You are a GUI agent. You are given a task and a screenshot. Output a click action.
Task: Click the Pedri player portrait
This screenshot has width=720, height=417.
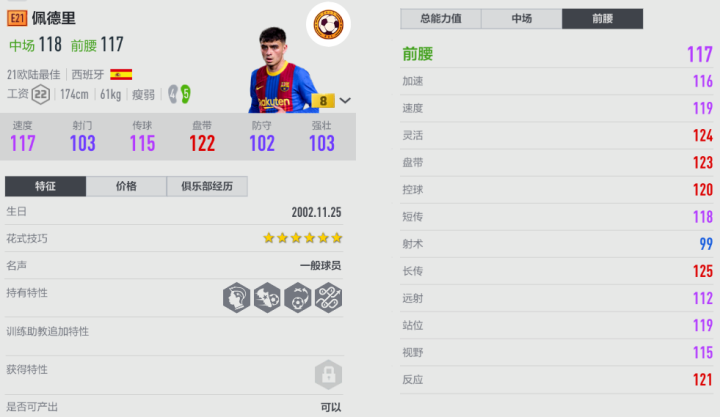click(x=282, y=70)
